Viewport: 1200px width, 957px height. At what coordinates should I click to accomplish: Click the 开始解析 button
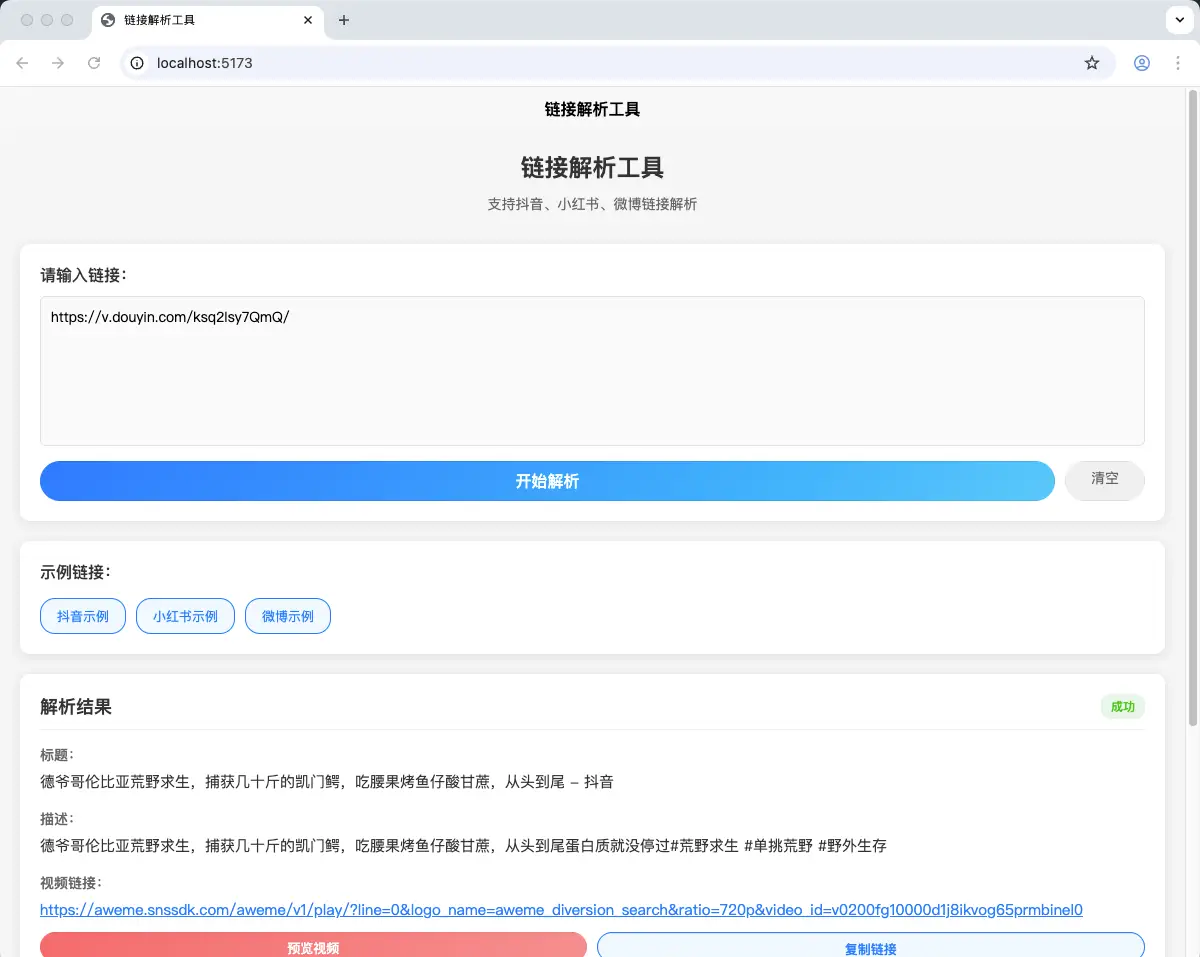click(547, 481)
